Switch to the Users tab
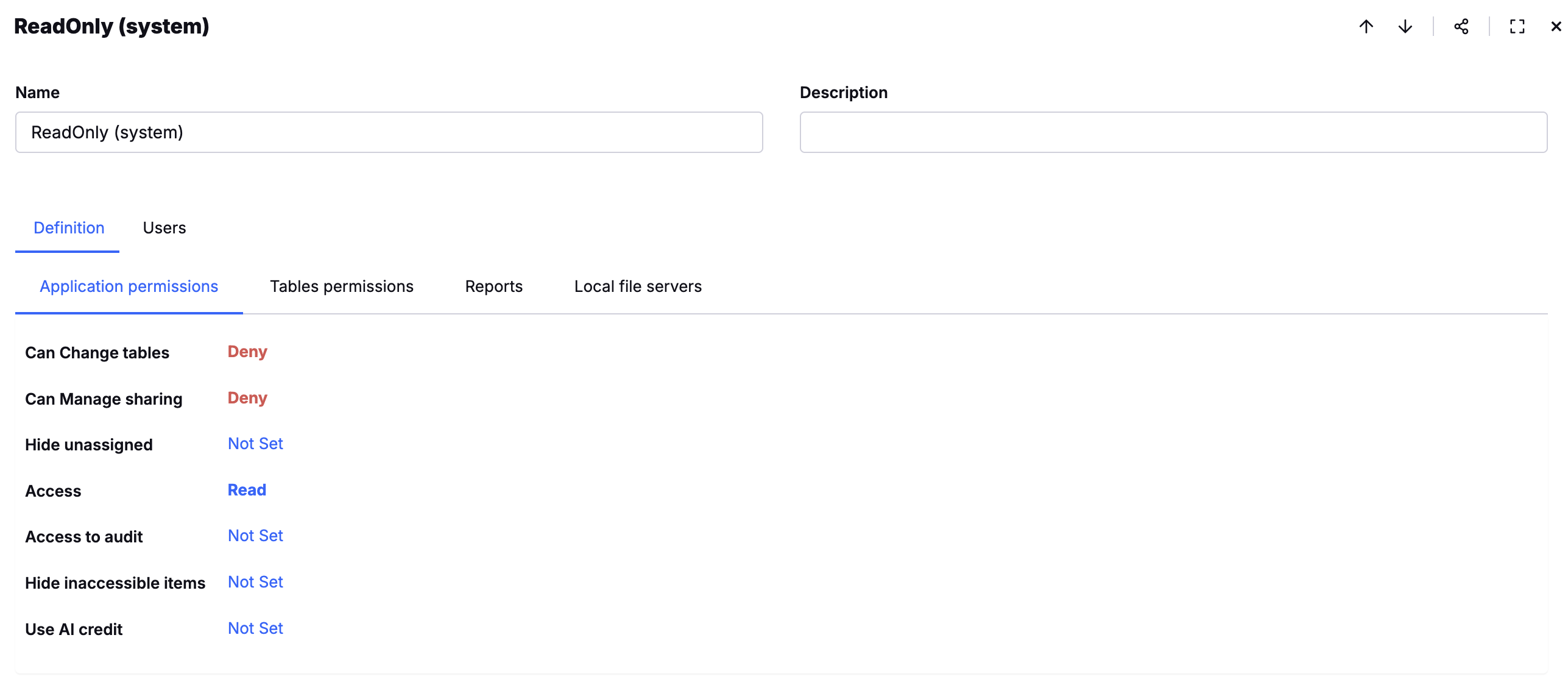This screenshot has width=1568, height=685. [164, 228]
